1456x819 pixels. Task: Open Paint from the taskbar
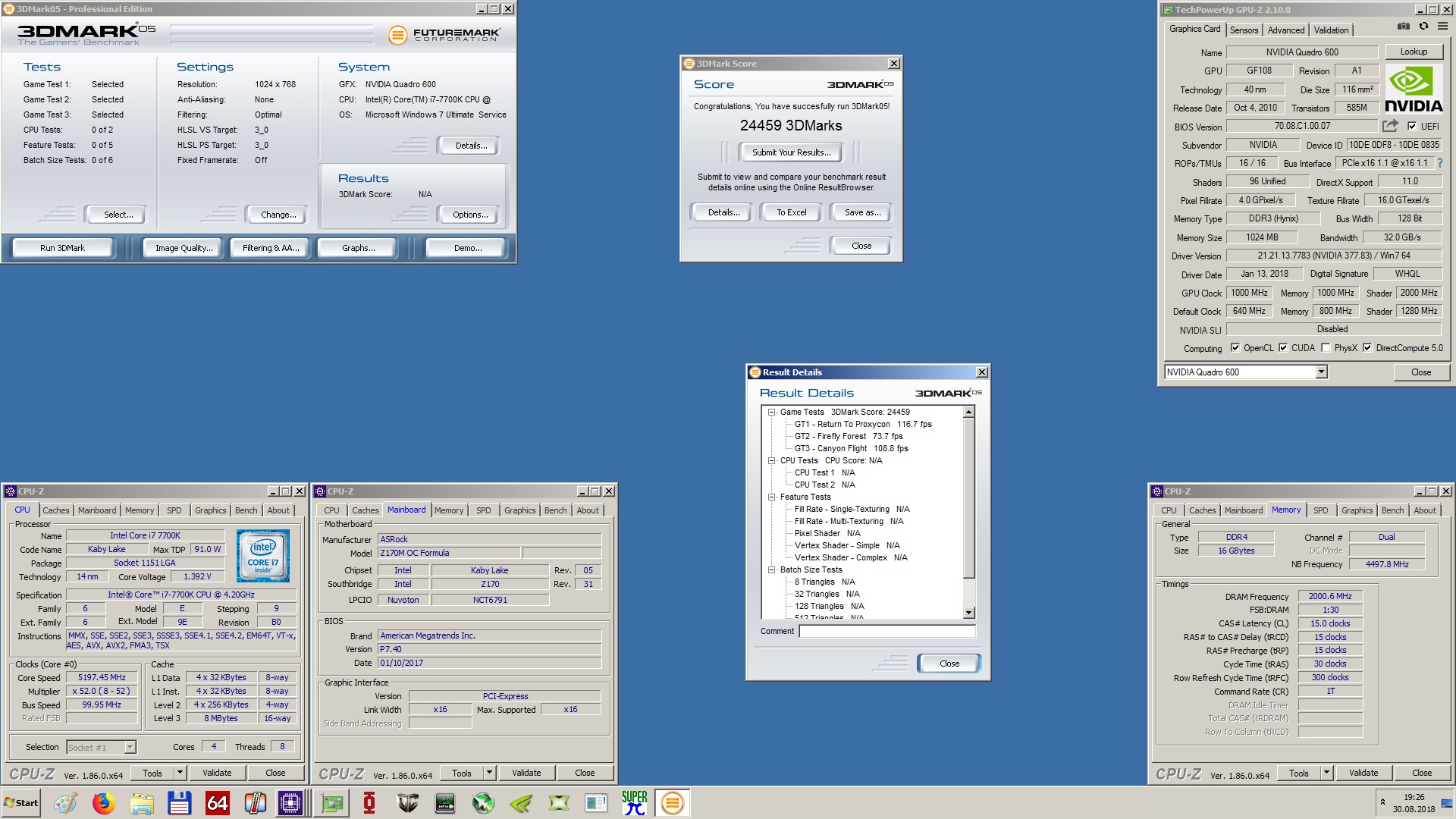point(66,803)
